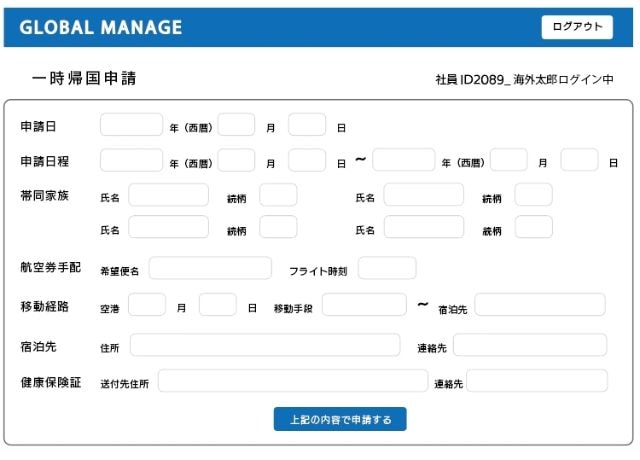Image resolution: width=640 pixels, height=460 pixels.
Task: Select the 申請日 month input box
Action: (237, 125)
